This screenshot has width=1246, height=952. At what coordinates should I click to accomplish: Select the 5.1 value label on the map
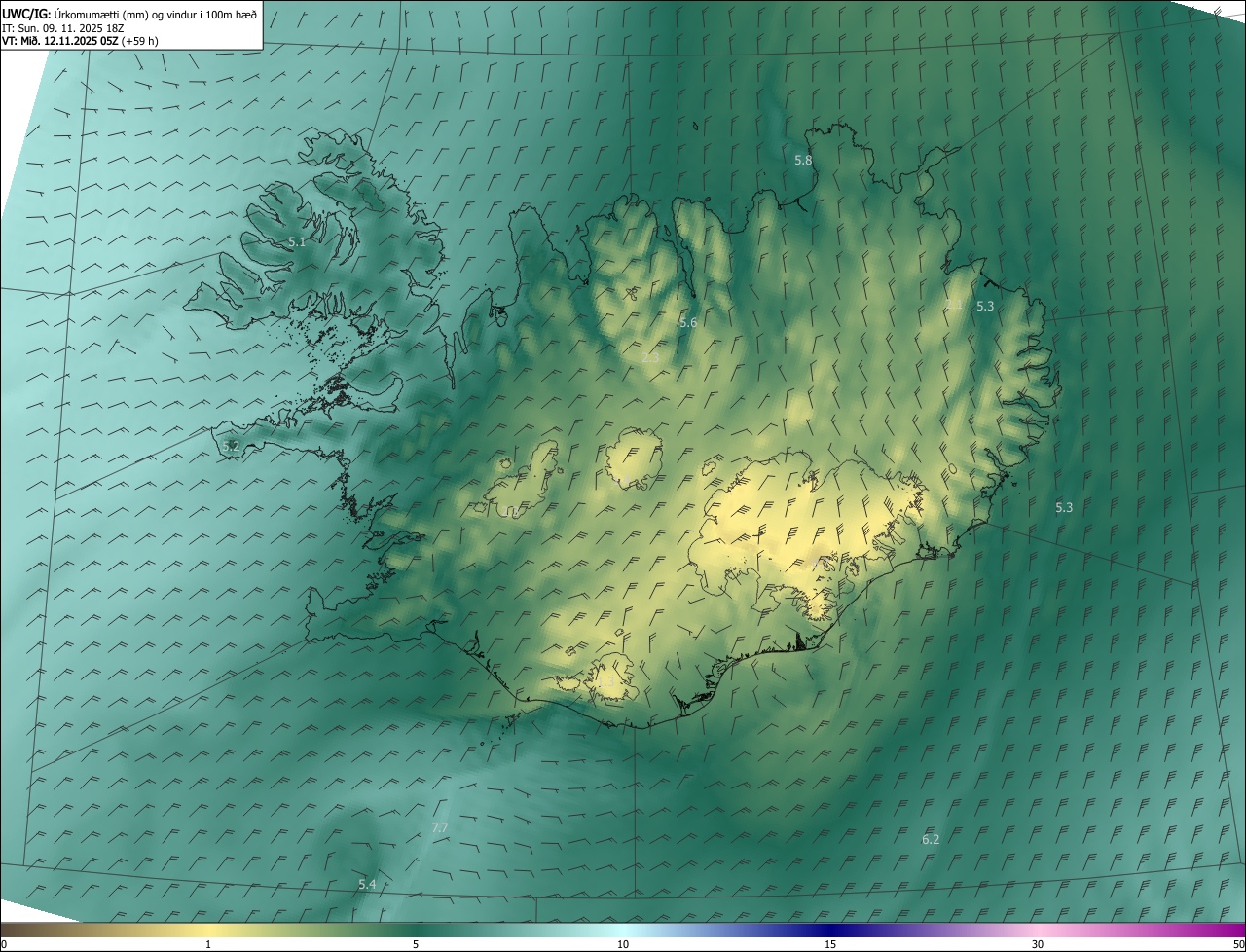297,241
